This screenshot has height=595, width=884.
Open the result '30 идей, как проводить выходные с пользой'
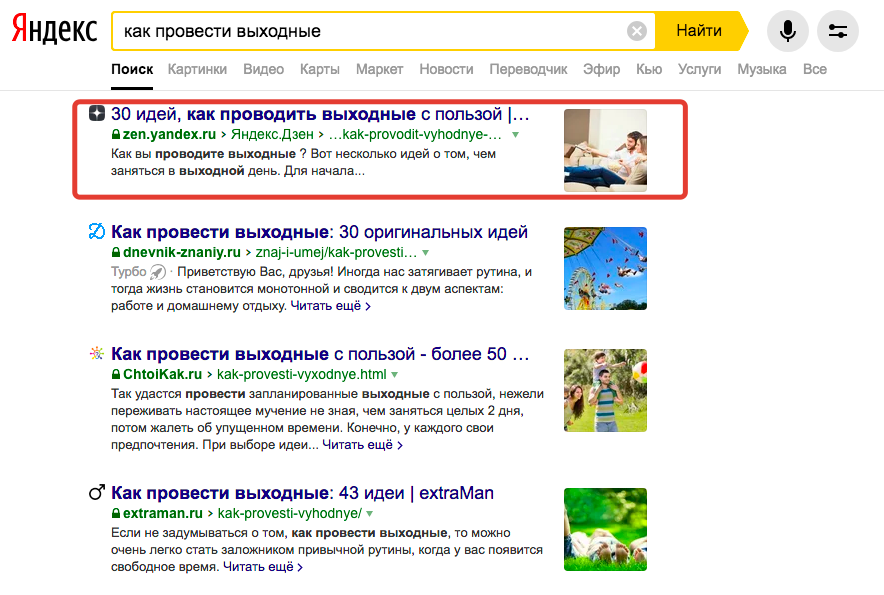tap(320, 114)
